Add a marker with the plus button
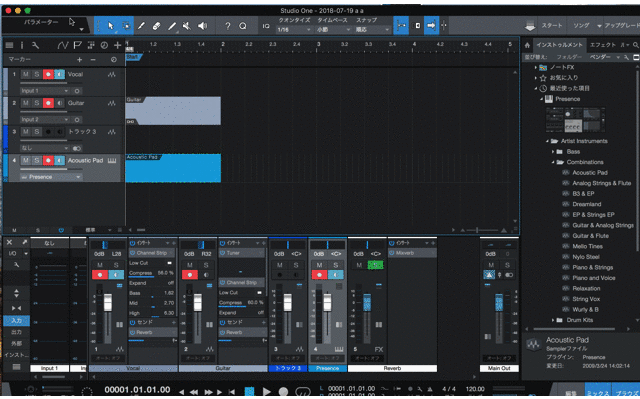 tap(80, 60)
